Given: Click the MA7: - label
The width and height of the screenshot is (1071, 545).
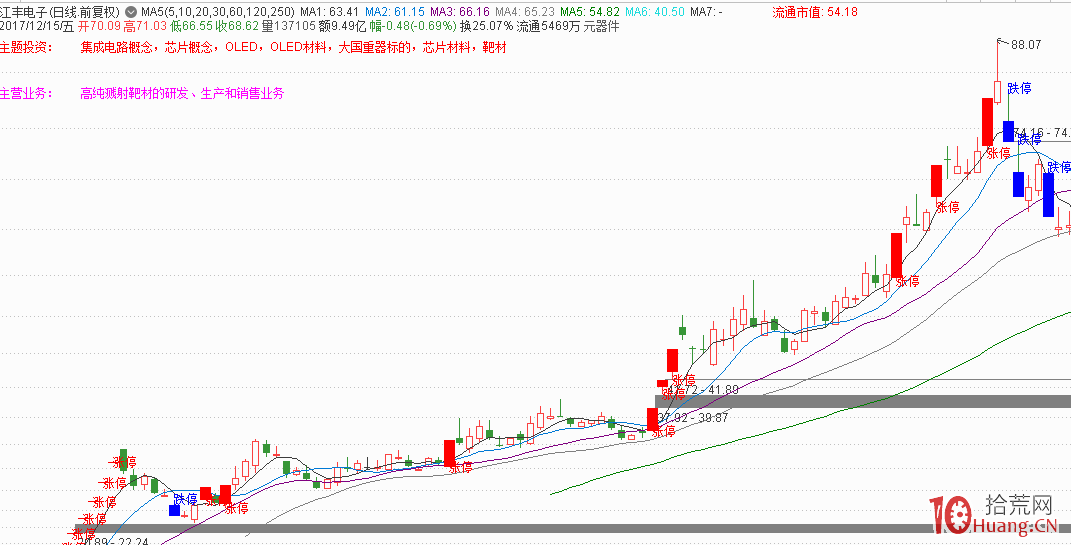Looking at the screenshot, I should pos(706,12).
